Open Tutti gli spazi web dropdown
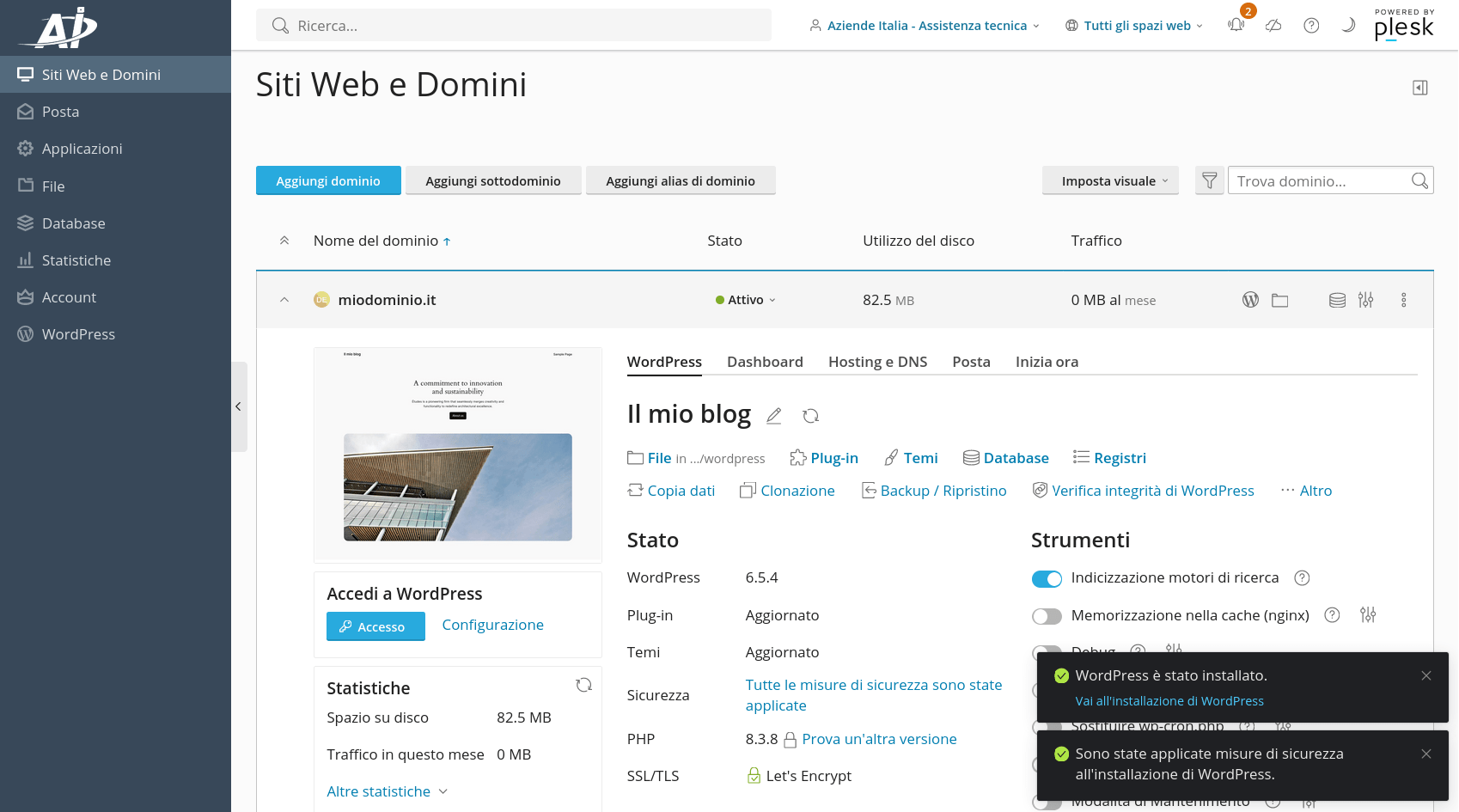This screenshot has width=1459, height=812. [x=1134, y=26]
